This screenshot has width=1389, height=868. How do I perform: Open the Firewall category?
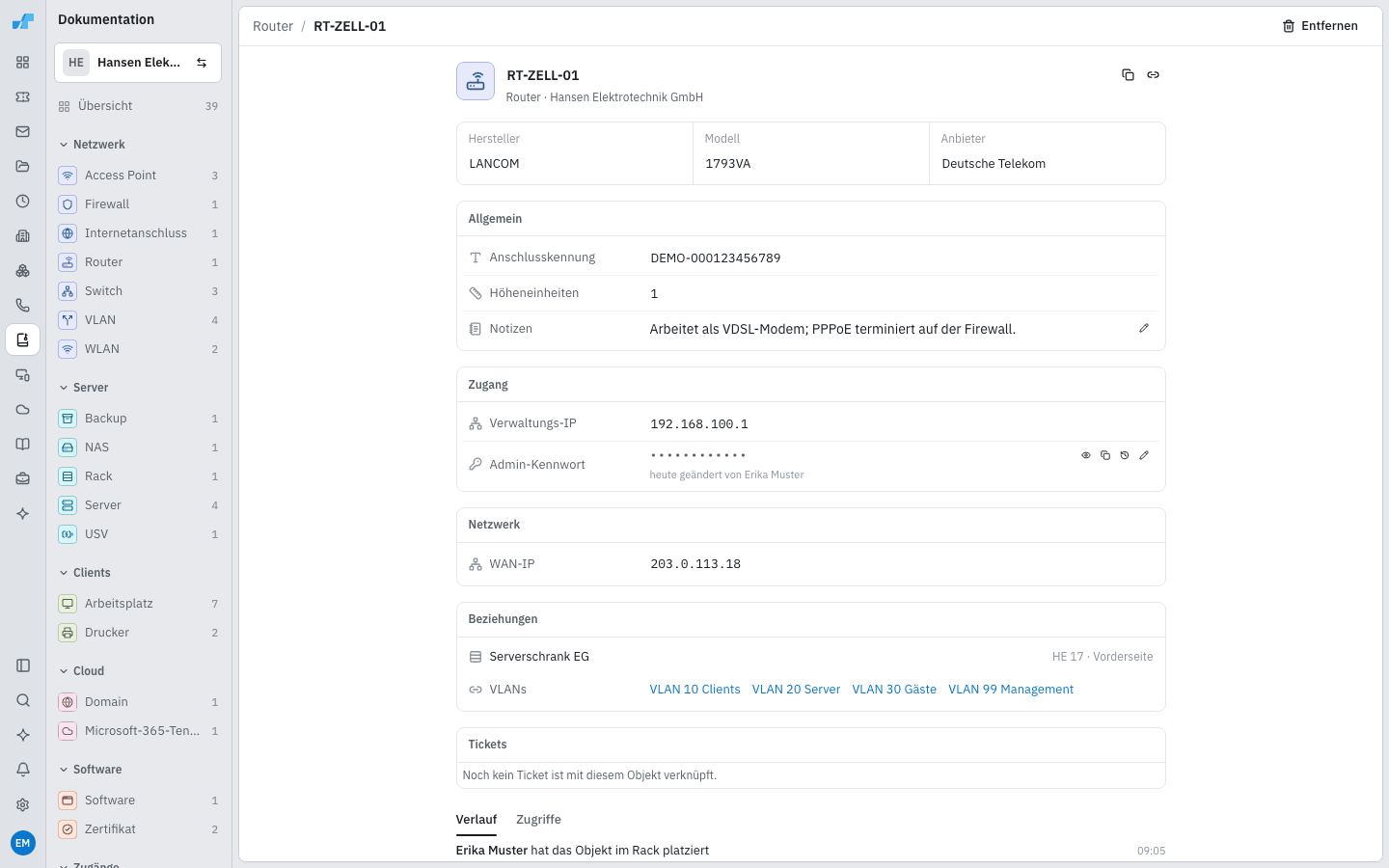pyautogui.click(x=138, y=204)
